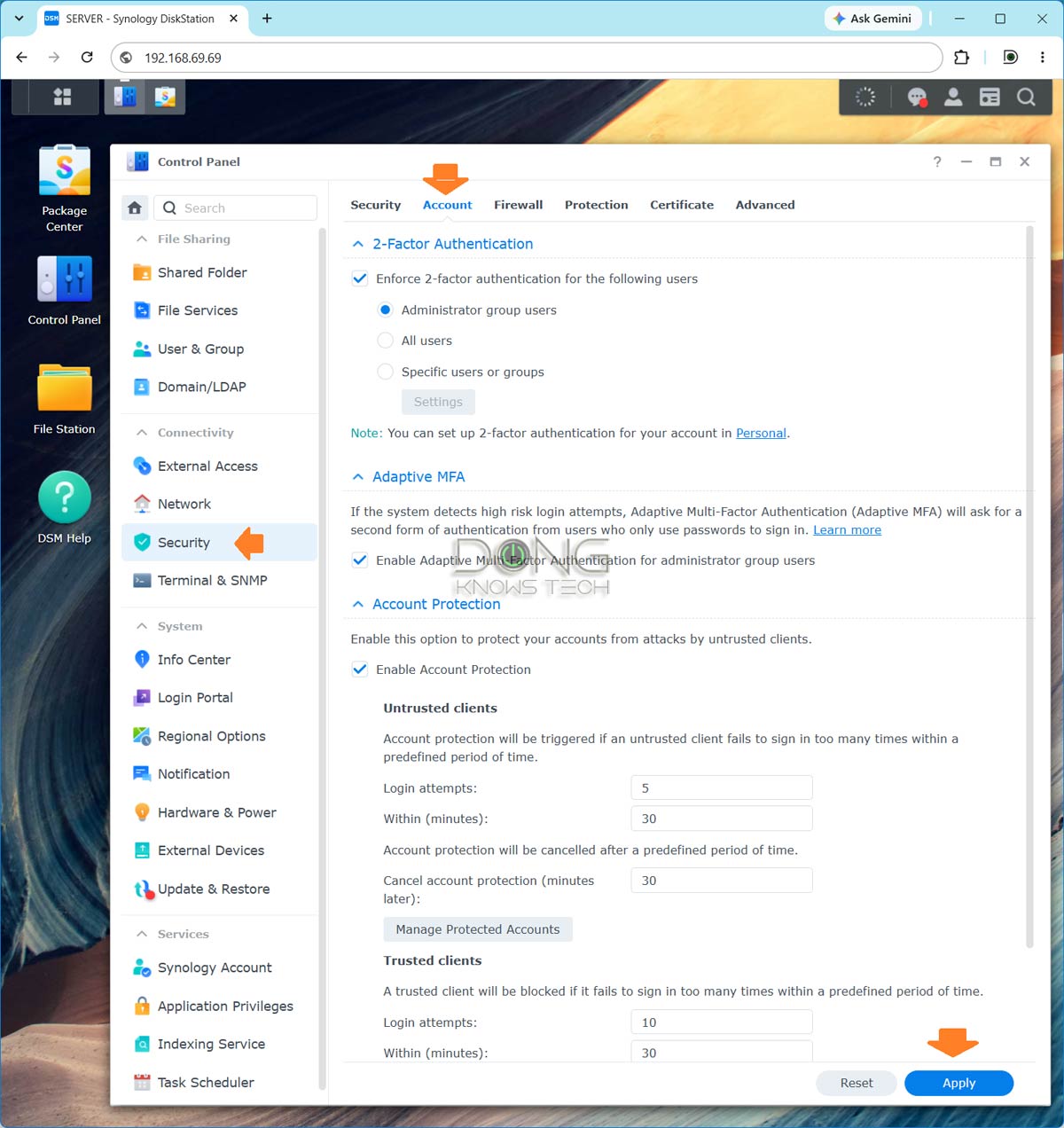The height and width of the screenshot is (1128, 1064).
Task: Click the DSM search magnifier icon
Action: 1026,98
